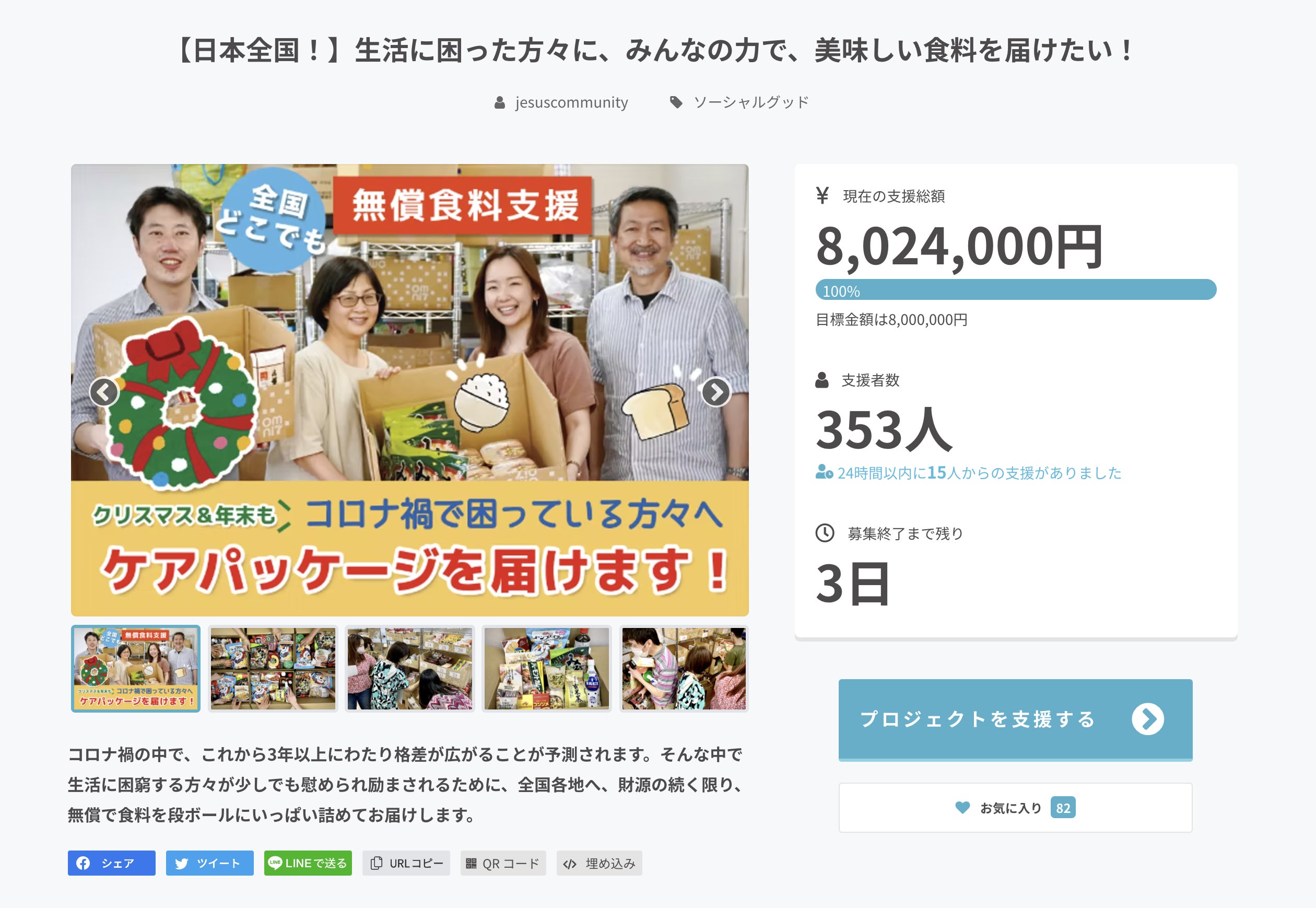This screenshot has height=908, width=1316.
Task: Click the お気に入り button
Action: pos(1015,808)
